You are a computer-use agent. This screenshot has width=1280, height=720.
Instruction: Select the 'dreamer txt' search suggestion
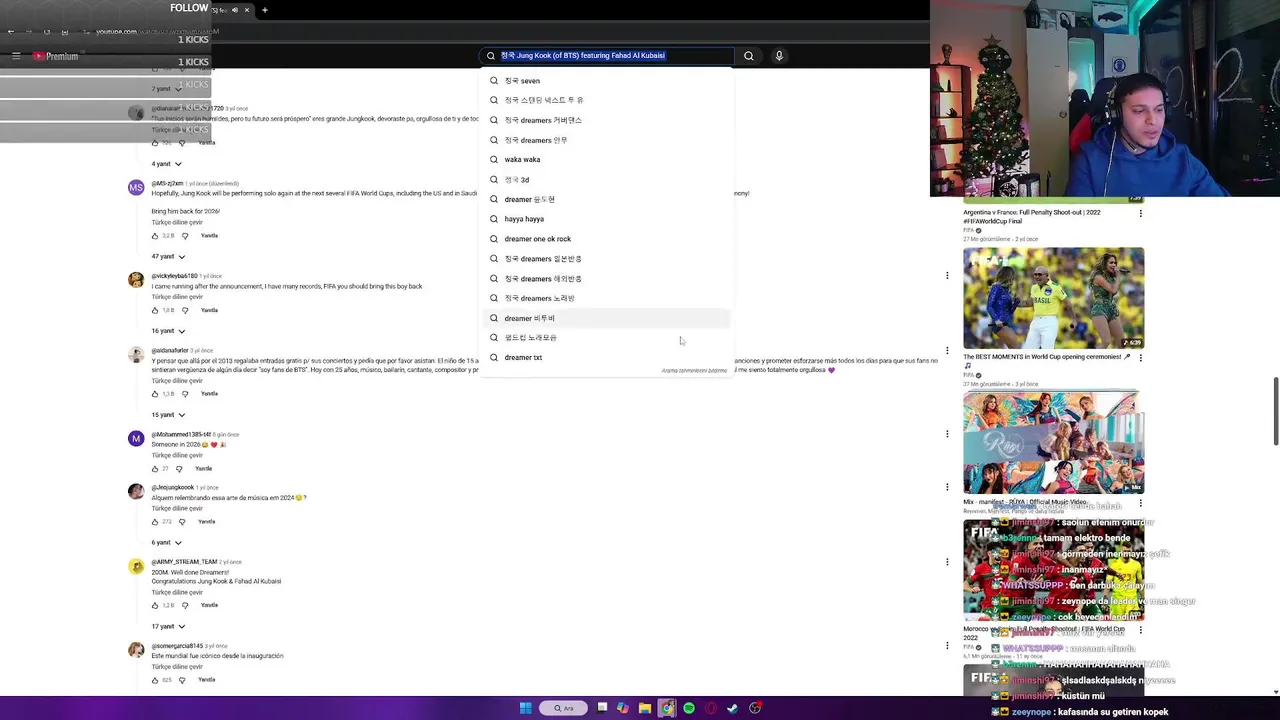point(607,357)
